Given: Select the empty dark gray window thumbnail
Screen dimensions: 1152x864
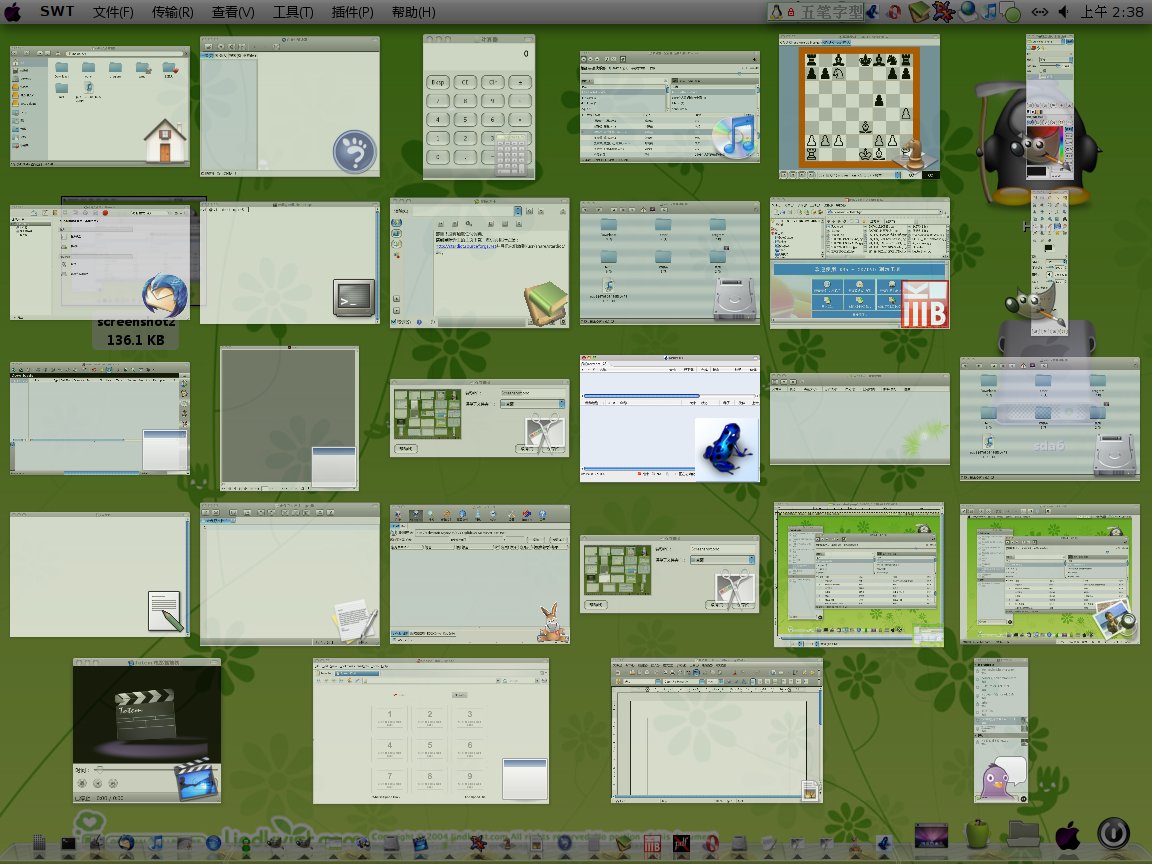Looking at the screenshot, I should pyautogui.click(x=289, y=418).
